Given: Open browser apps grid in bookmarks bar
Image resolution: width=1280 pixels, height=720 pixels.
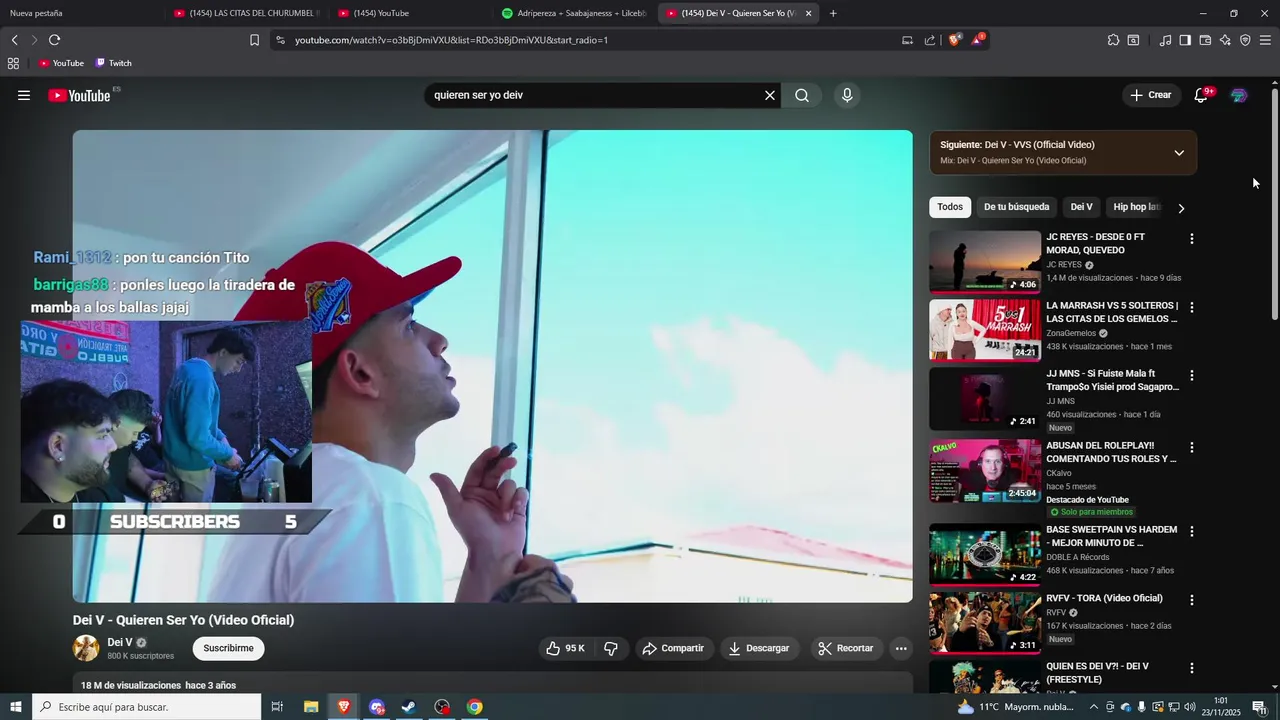Looking at the screenshot, I should (x=13, y=63).
